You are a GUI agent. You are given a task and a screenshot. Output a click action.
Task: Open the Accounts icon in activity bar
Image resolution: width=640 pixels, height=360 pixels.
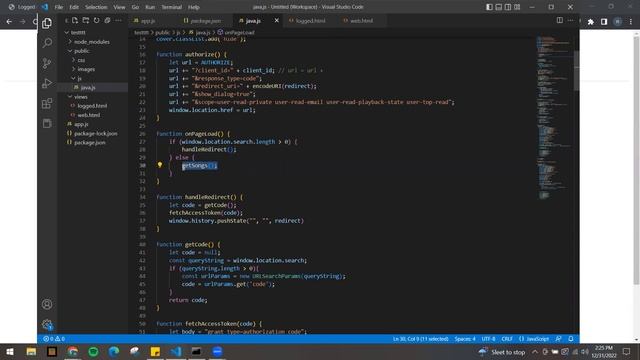[47, 304]
